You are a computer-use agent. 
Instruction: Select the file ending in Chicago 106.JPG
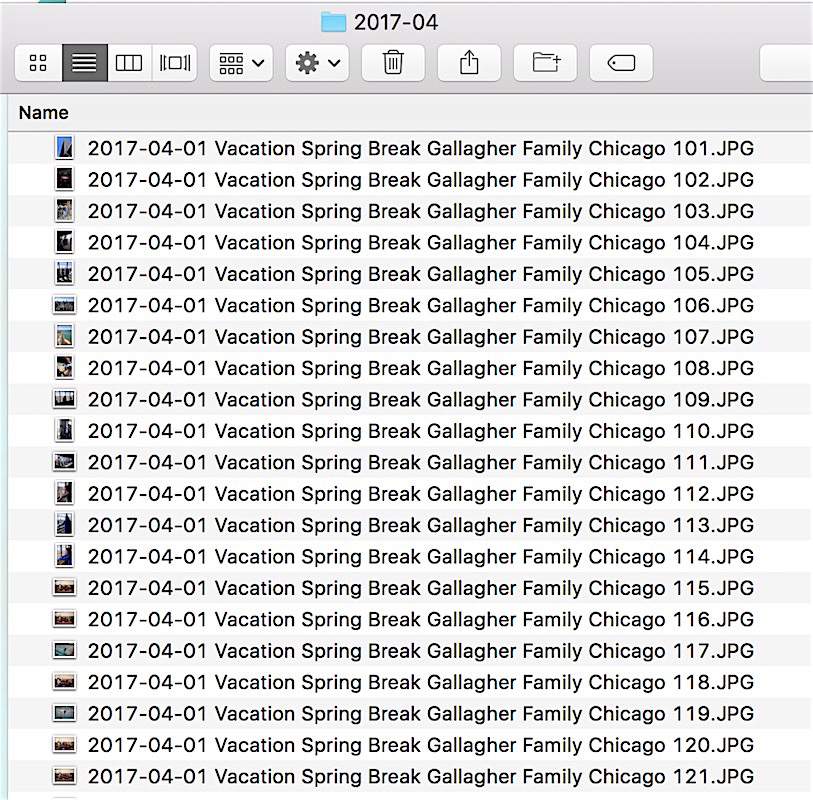click(x=410, y=305)
